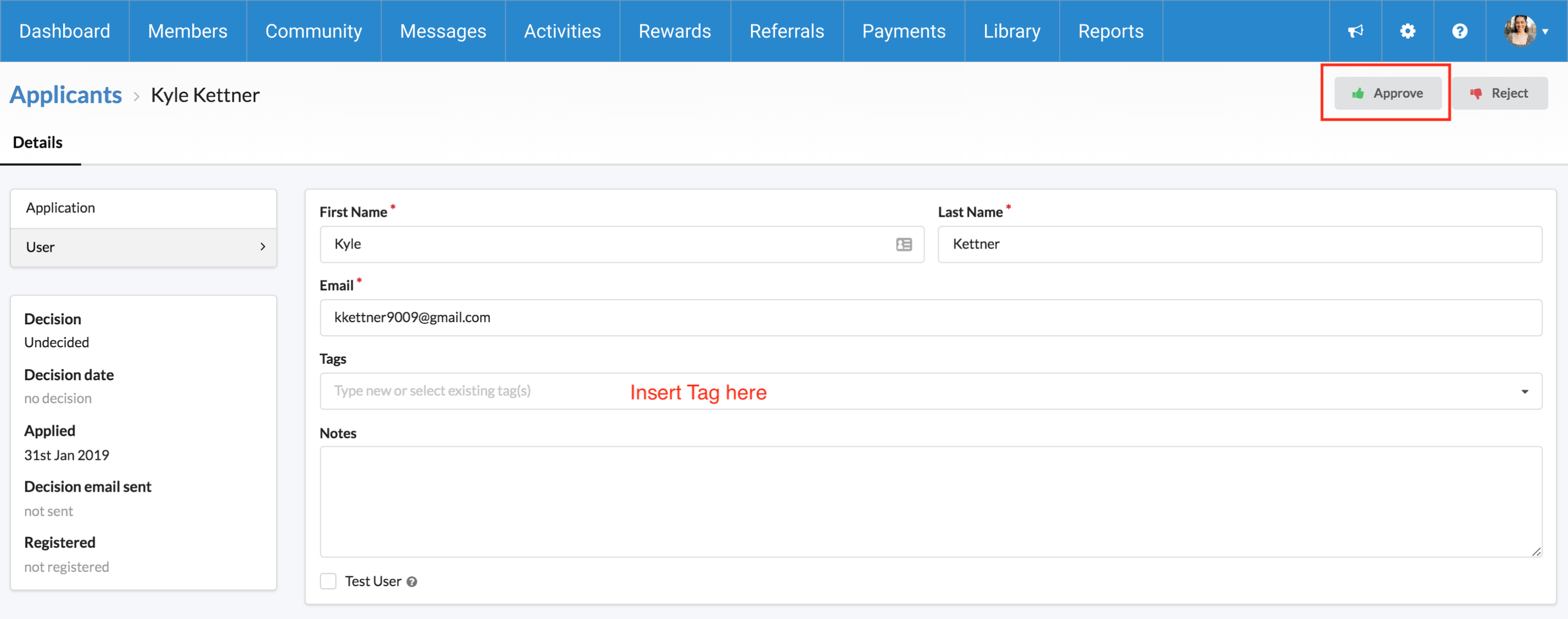The height and width of the screenshot is (619, 1568).
Task: Click the red thumbs-down Reject icon
Action: pos(1476,93)
